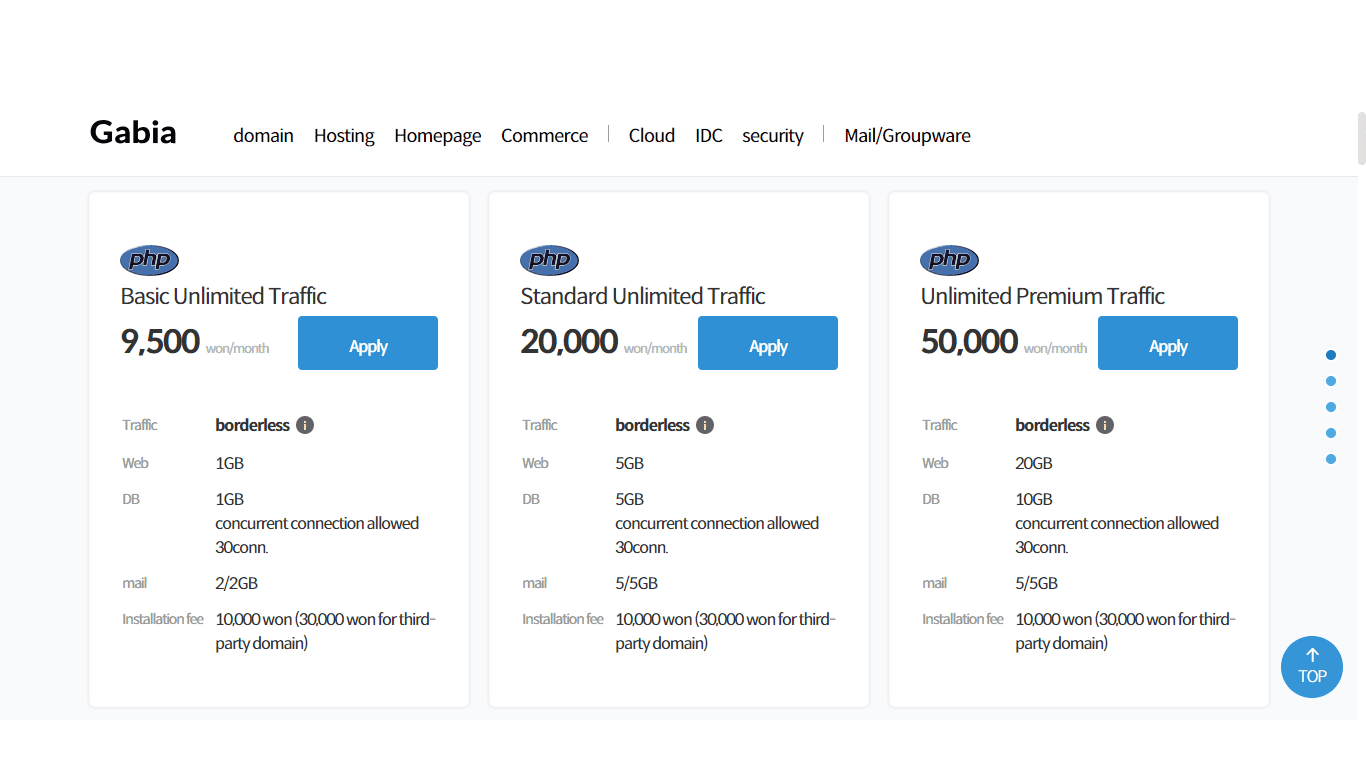1366x768 pixels.
Task: Click the PHP logo on Standard Unlimited Traffic card
Action: (549, 261)
